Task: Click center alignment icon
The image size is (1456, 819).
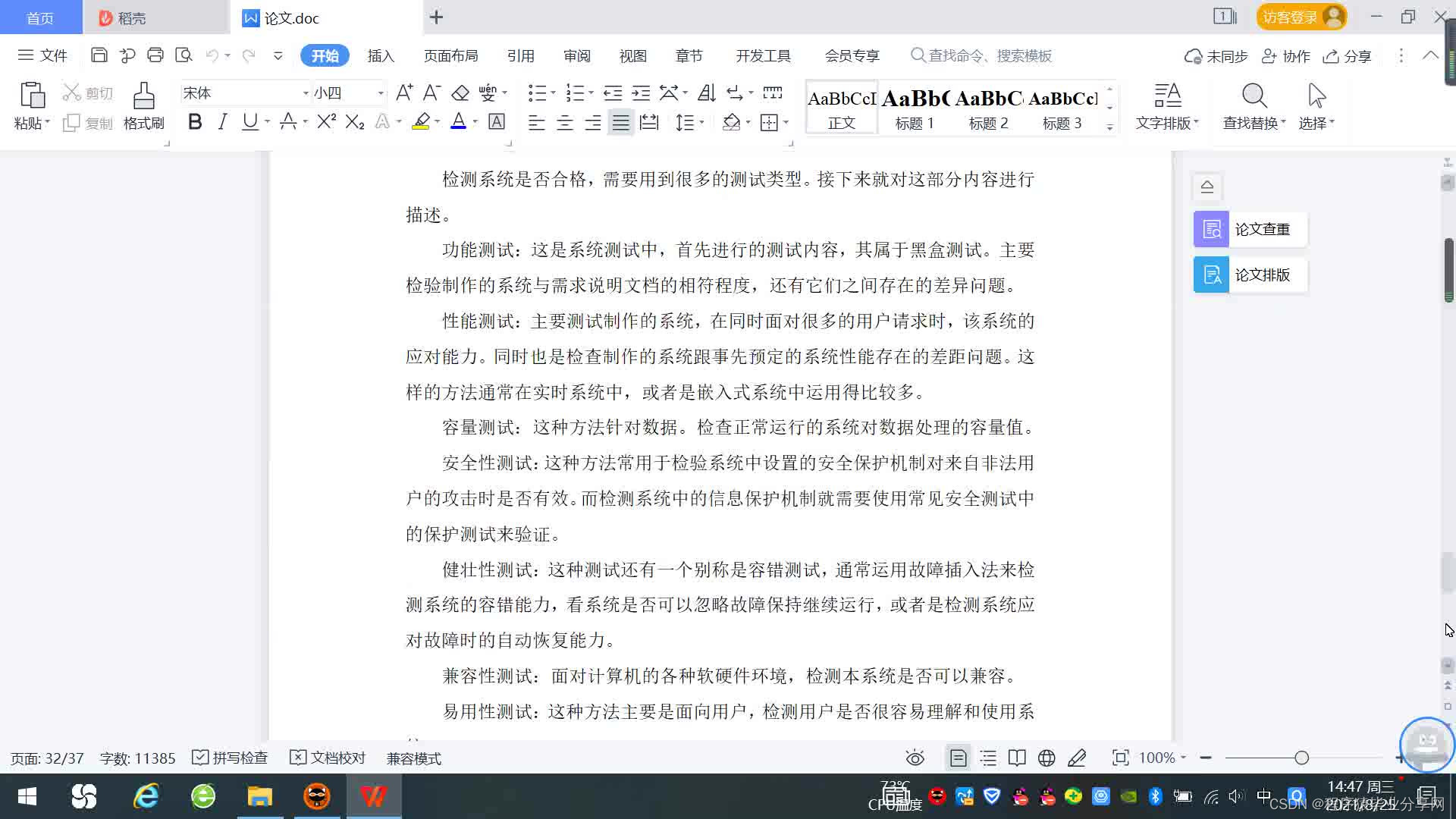Action: click(564, 123)
